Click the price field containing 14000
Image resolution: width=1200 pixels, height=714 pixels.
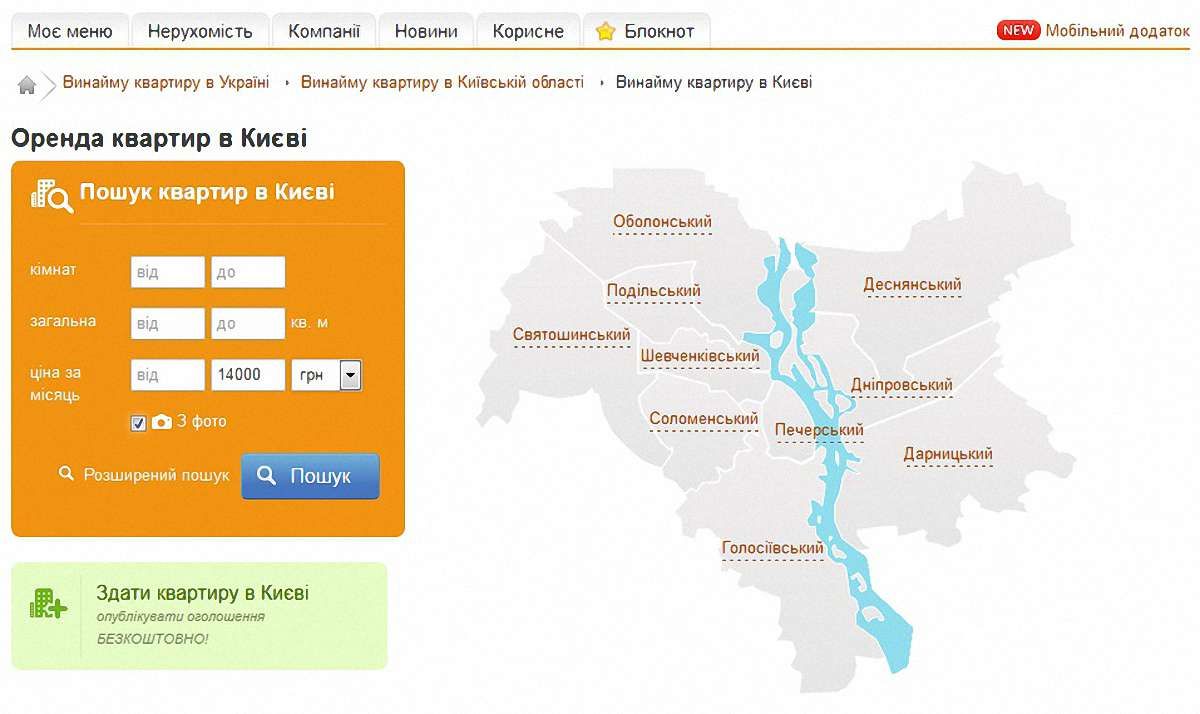pos(248,375)
